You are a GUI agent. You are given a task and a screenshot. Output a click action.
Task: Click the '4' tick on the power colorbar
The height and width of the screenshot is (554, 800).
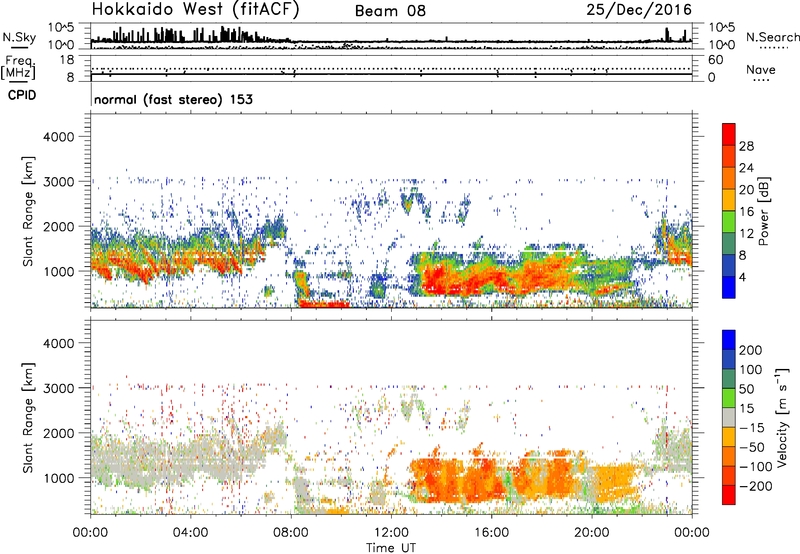coord(742,277)
